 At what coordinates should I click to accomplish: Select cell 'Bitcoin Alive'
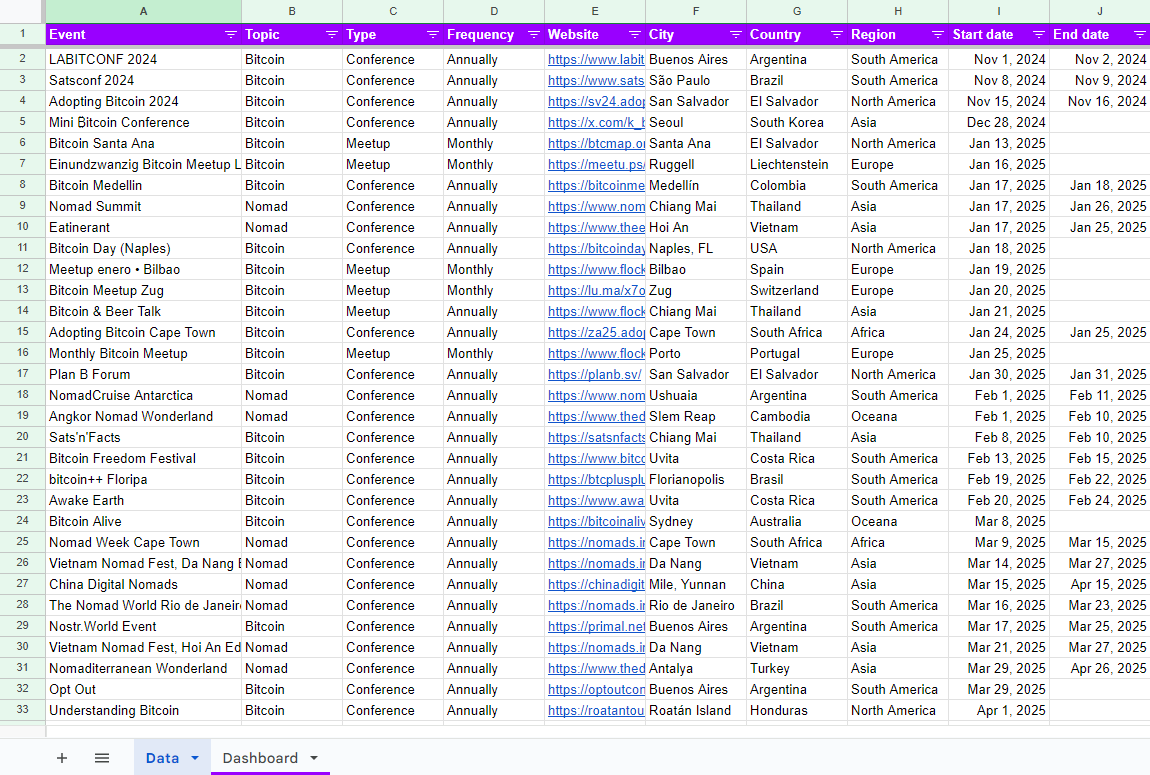tap(144, 521)
